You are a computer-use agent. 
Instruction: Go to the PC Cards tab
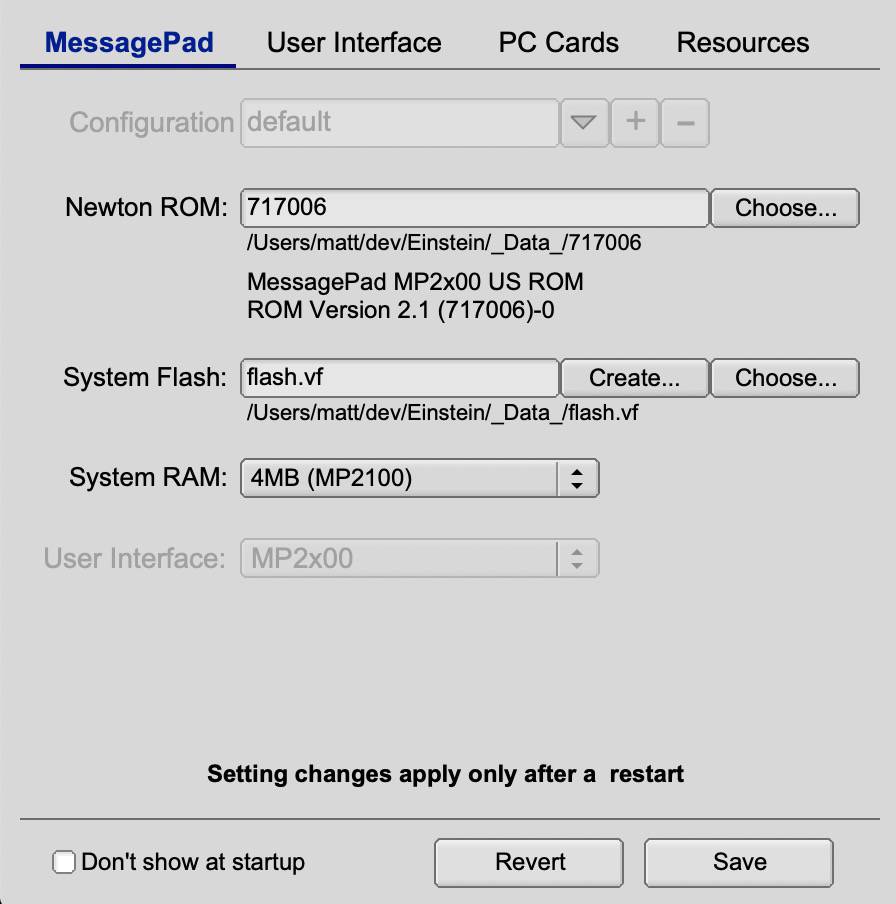click(558, 43)
